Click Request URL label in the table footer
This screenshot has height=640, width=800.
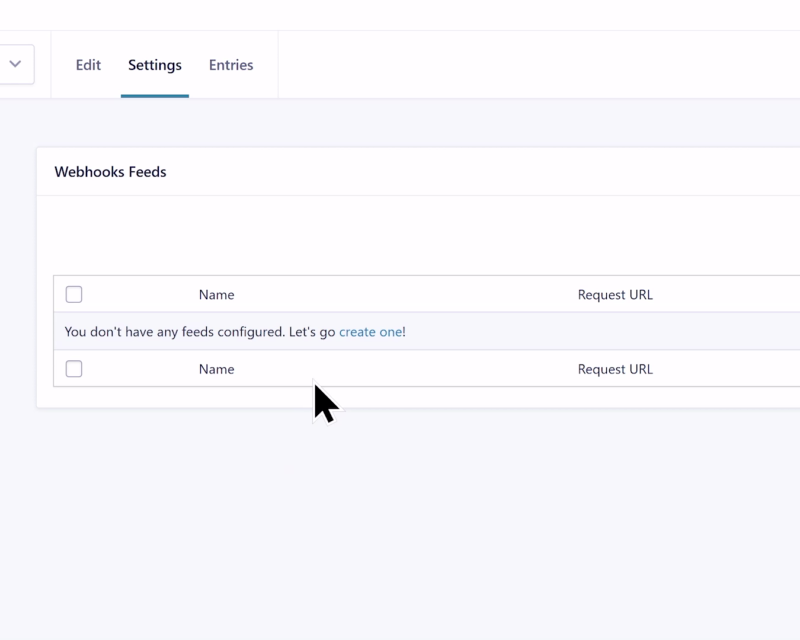click(x=615, y=369)
